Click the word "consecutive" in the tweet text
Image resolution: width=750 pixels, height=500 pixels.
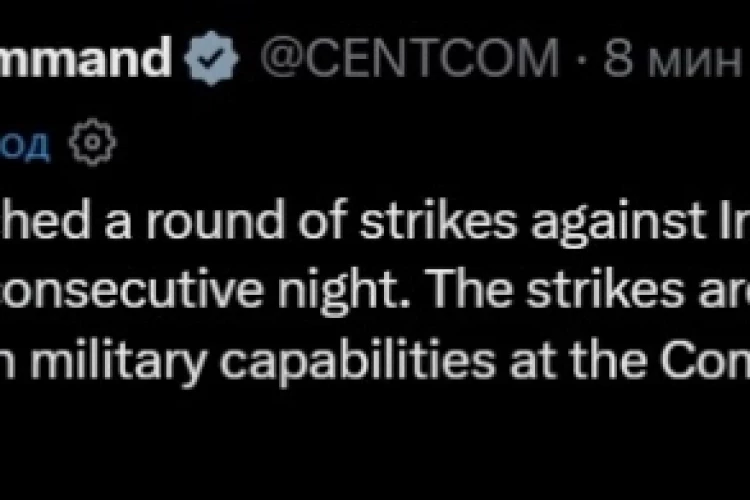tap(132, 289)
